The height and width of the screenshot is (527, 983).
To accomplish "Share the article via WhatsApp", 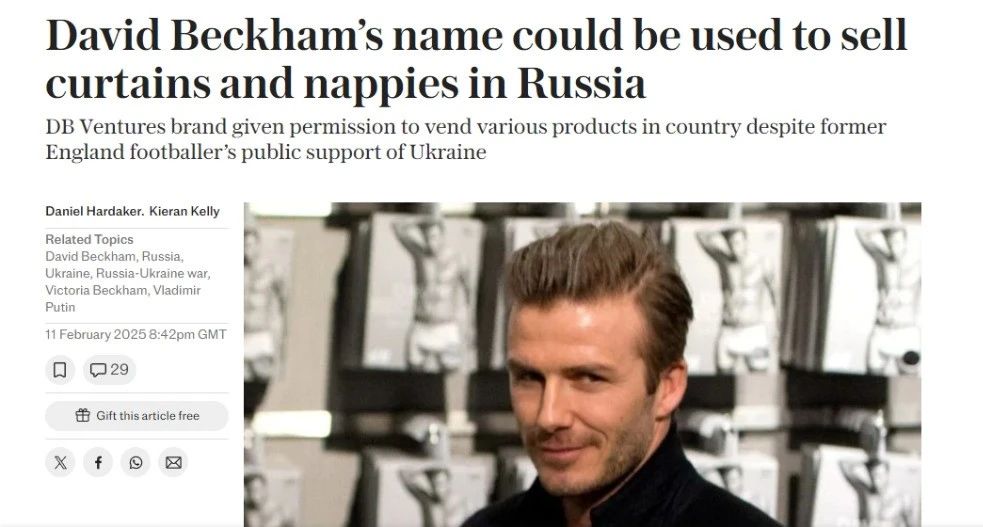I will (135, 462).
